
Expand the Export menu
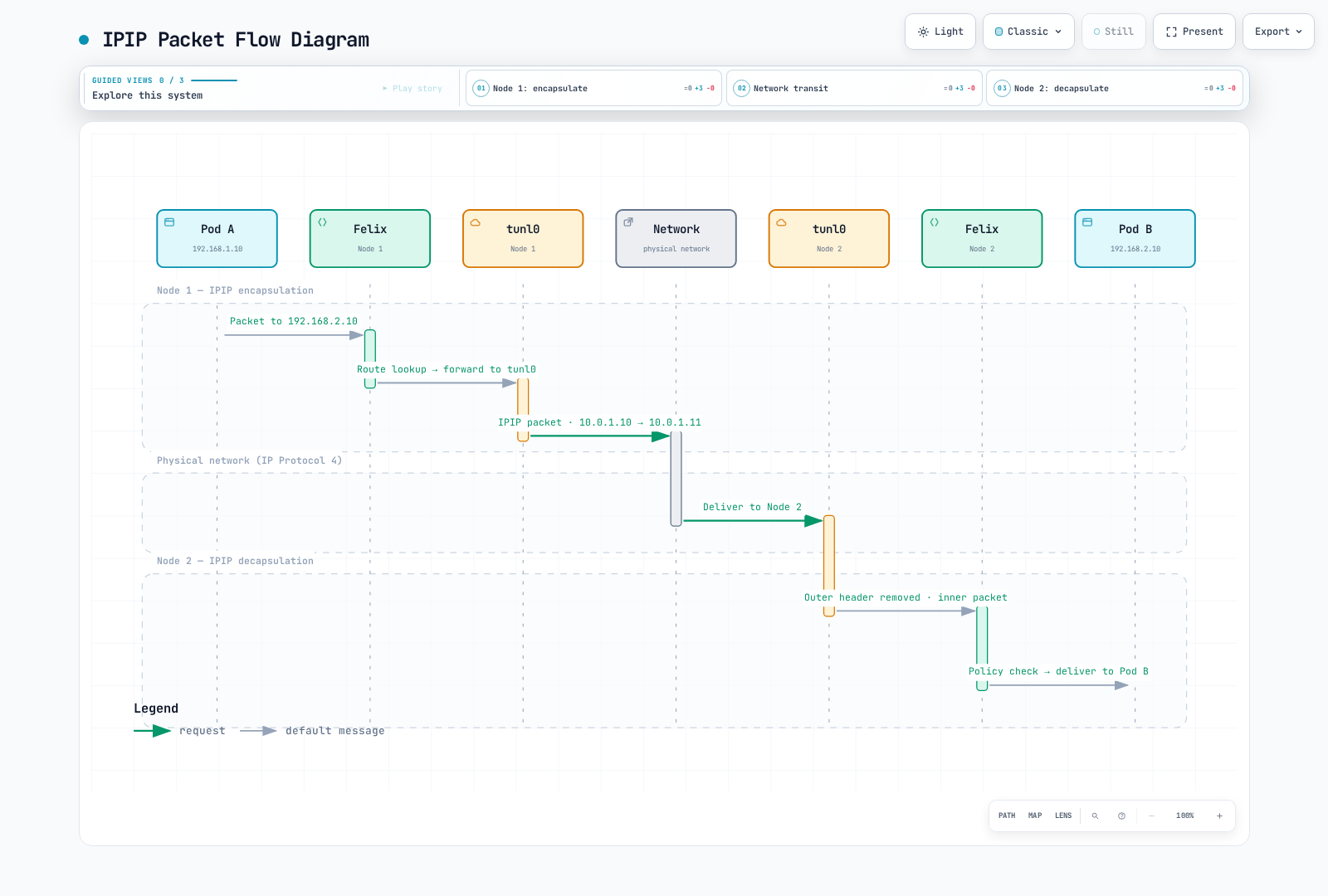click(x=1278, y=32)
